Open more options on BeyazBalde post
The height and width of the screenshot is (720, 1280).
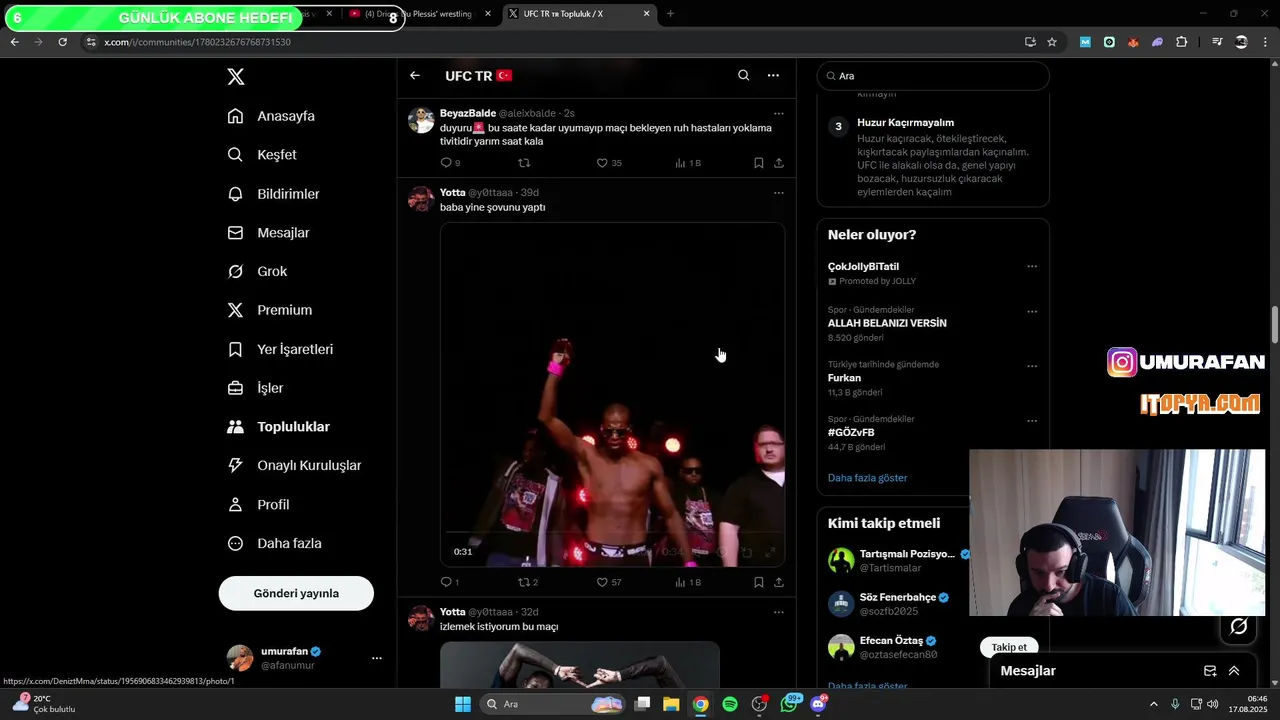coord(779,113)
